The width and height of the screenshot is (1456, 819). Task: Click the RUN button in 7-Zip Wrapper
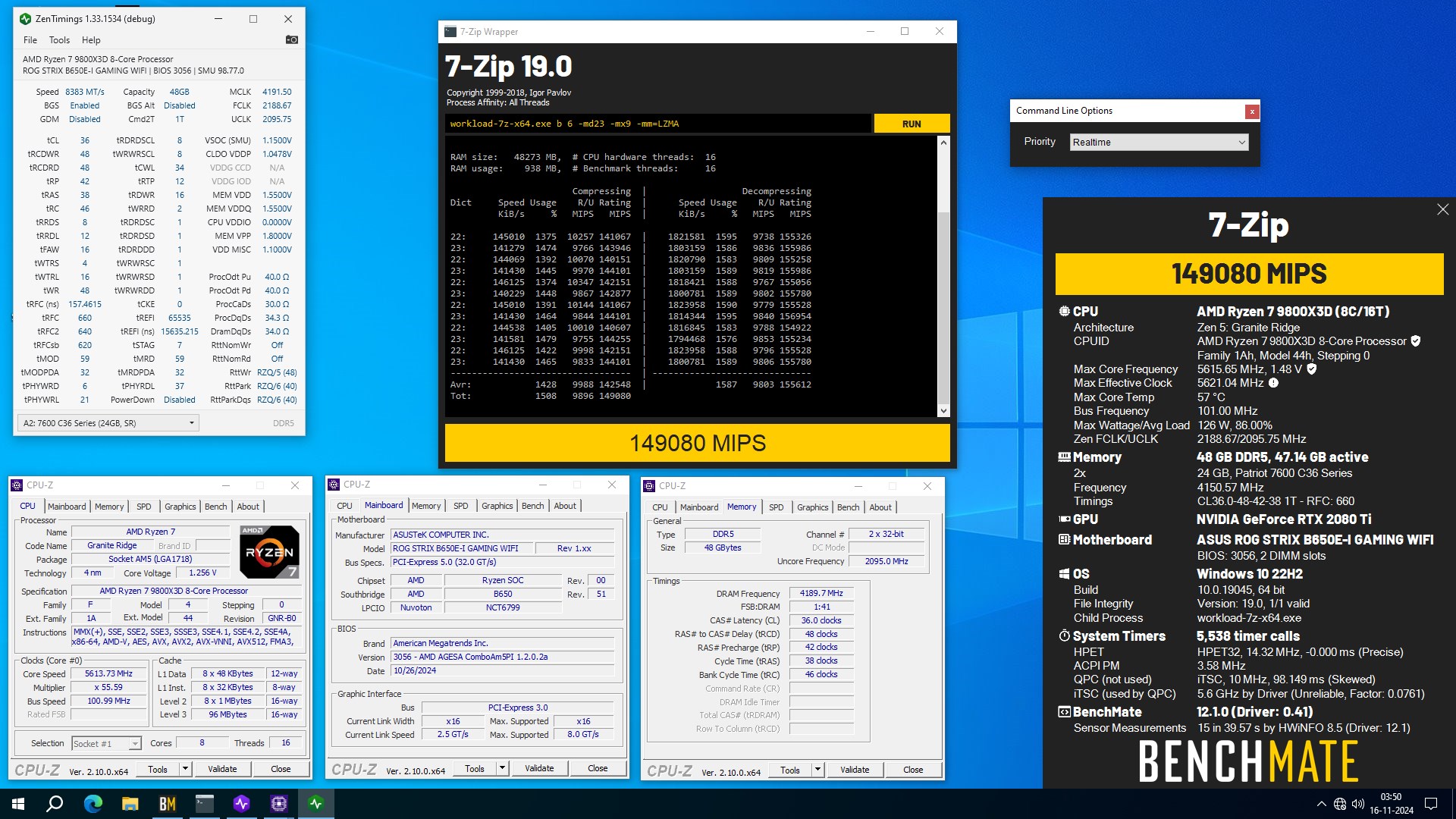coord(912,124)
